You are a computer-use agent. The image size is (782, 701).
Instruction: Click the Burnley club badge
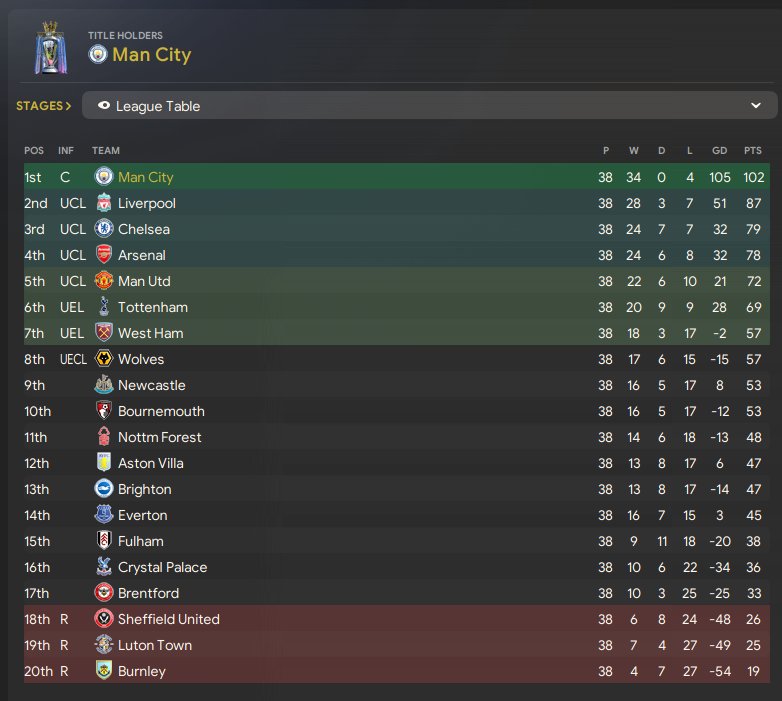[x=104, y=671]
